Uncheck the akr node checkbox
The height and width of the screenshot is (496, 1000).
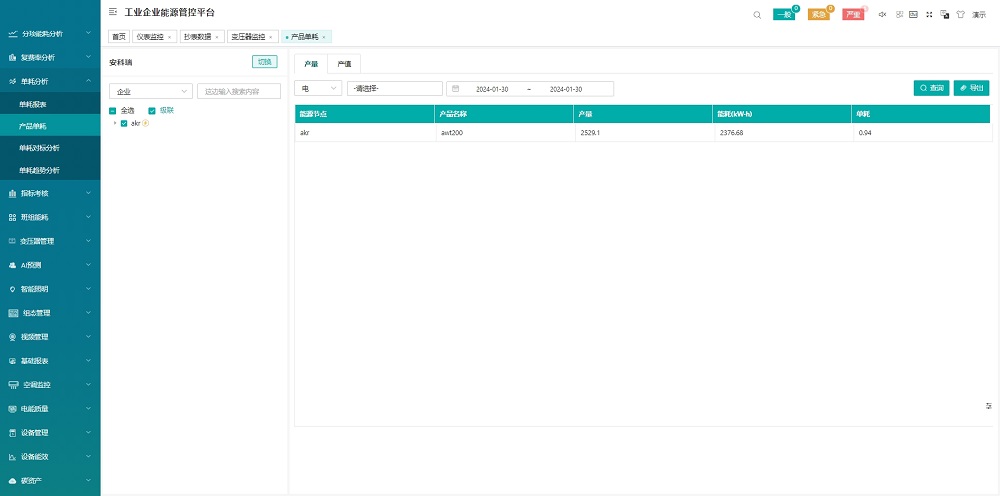(x=124, y=123)
